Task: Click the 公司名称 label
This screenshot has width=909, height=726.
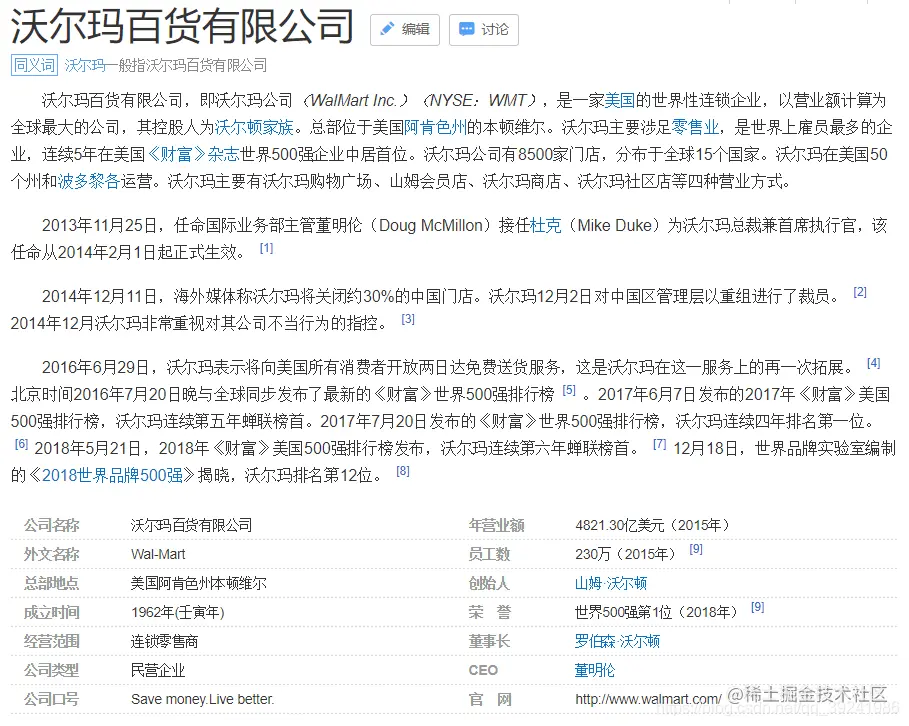Action: [x=52, y=525]
